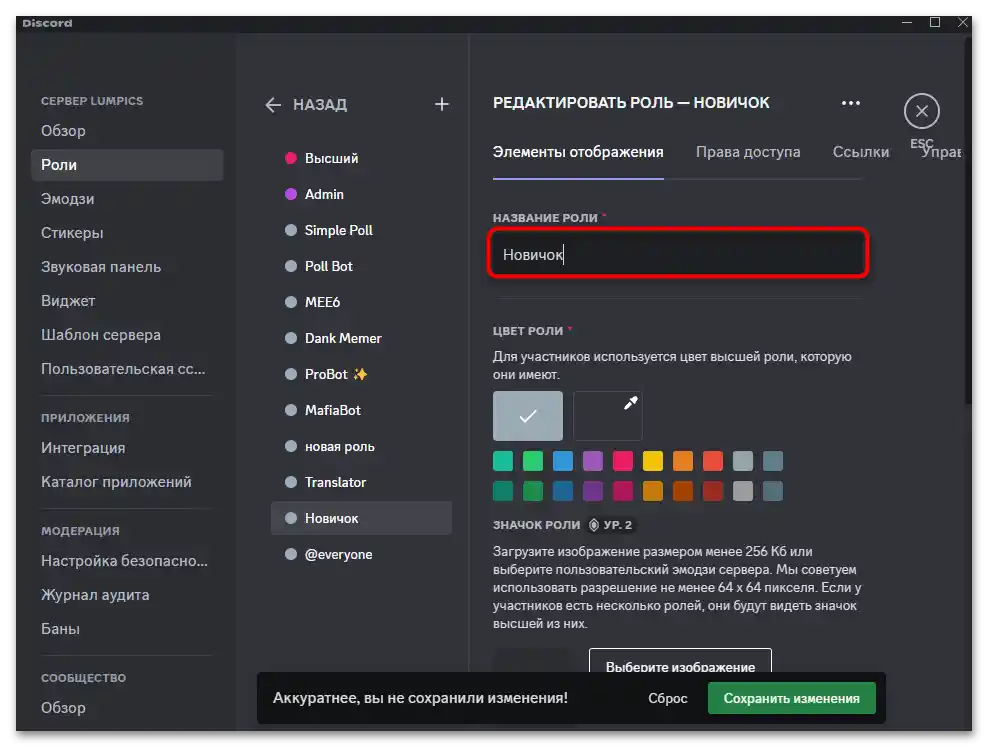
Task: Close settings with the ESC circle button
Action: 921,111
